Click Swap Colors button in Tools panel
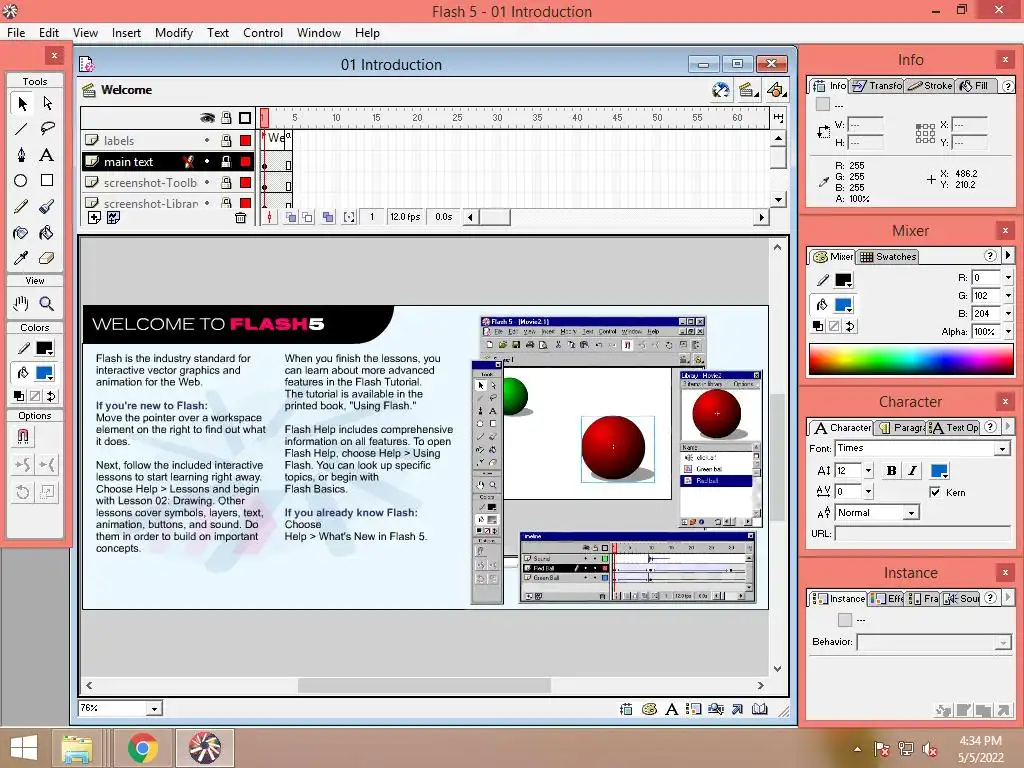Image resolution: width=1024 pixels, height=768 pixels. (52, 396)
